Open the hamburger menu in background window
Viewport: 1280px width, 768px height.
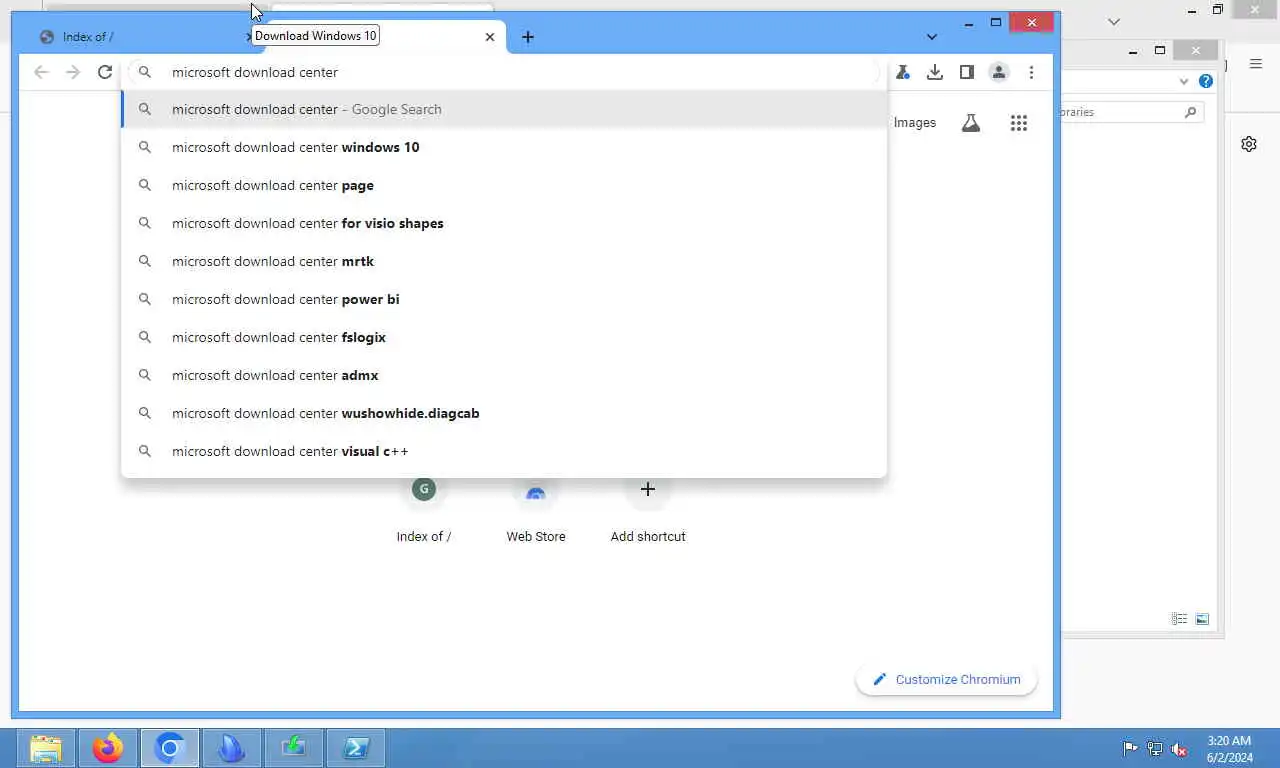click(1256, 64)
